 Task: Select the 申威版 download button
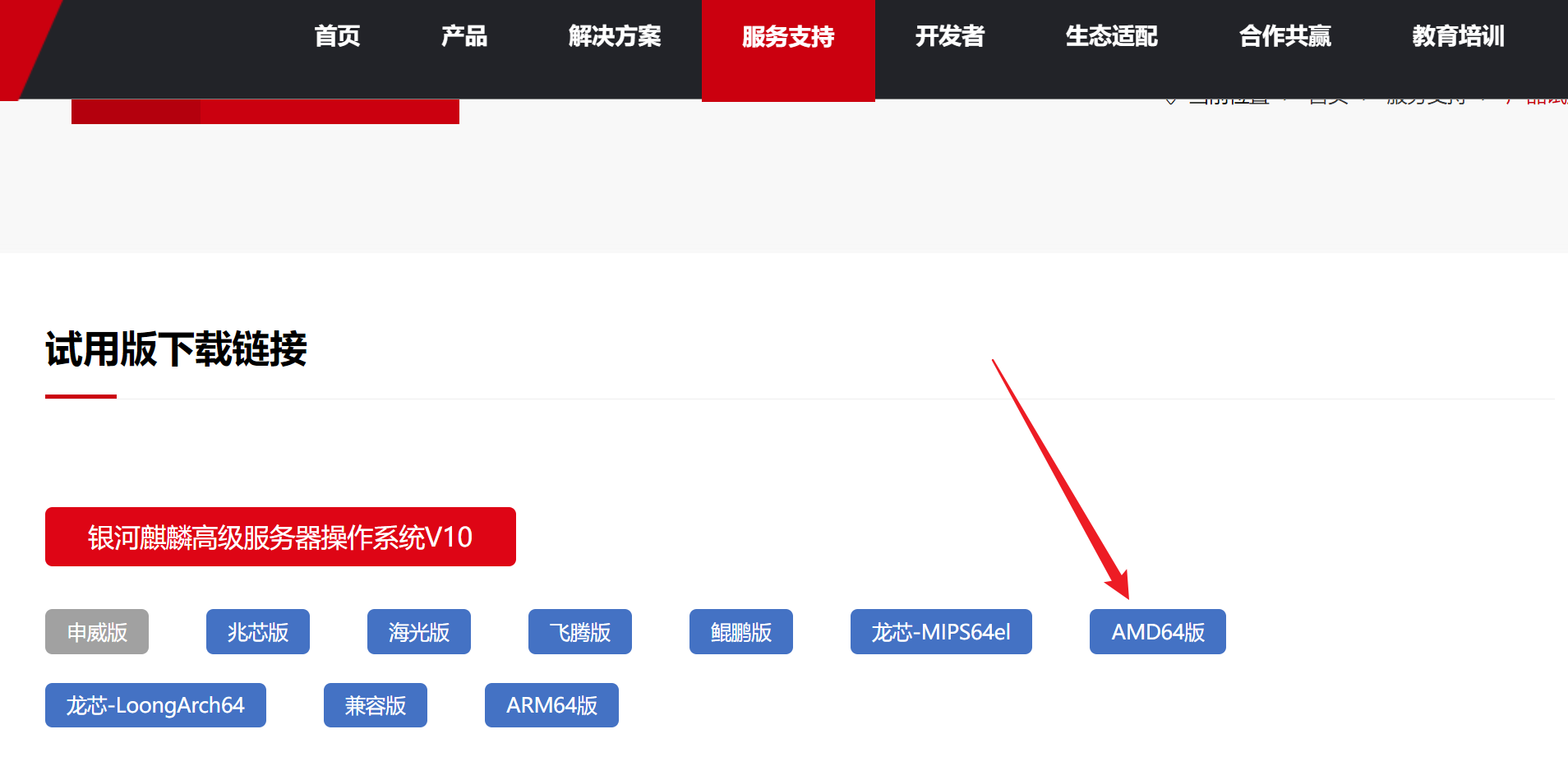click(97, 632)
